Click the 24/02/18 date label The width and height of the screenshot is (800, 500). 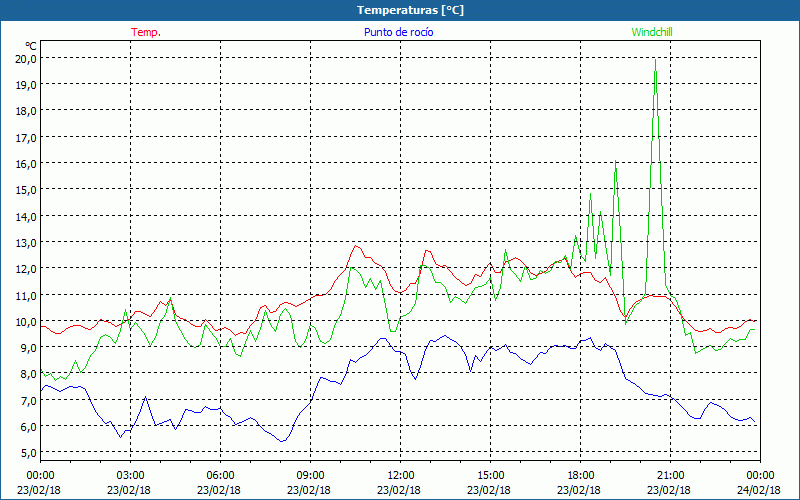759,490
